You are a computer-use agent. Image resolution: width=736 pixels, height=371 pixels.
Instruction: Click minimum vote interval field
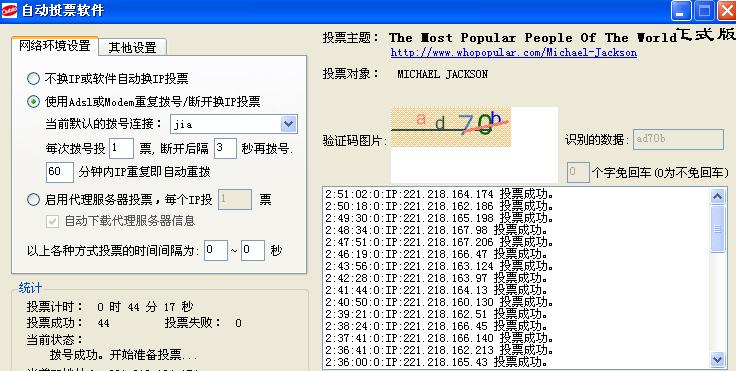tap(216, 250)
